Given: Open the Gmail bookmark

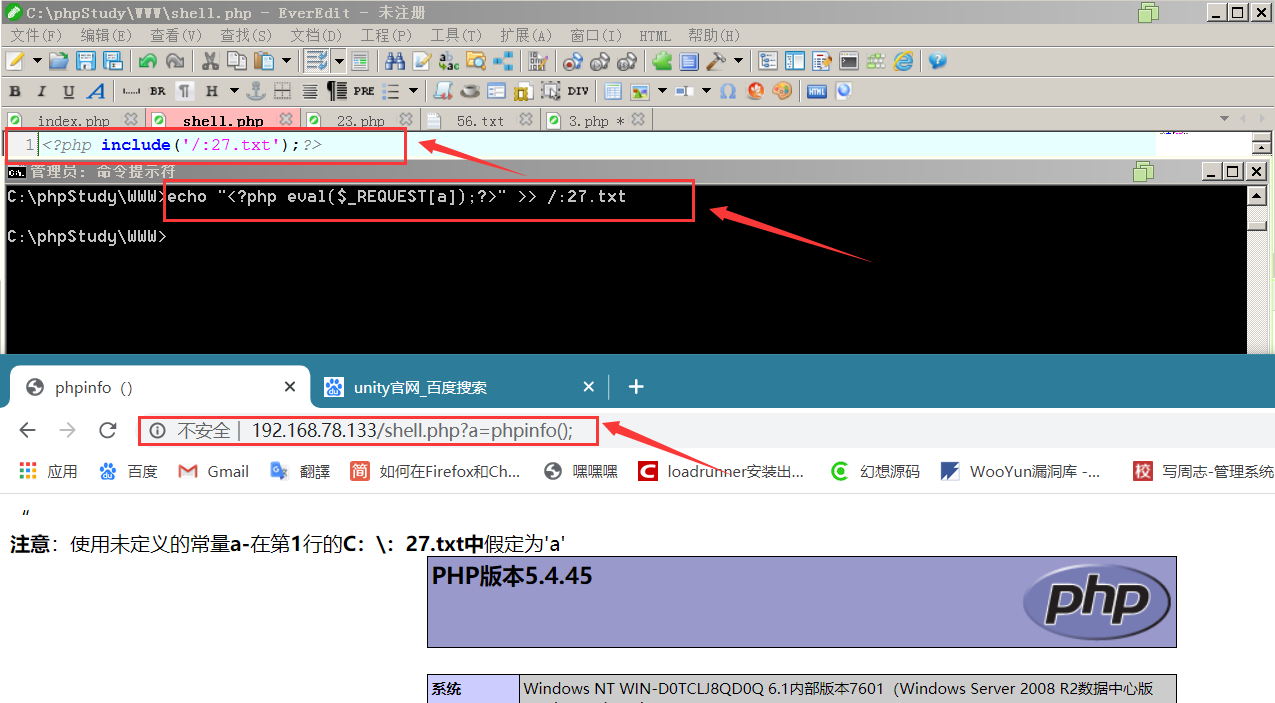Looking at the screenshot, I should coord(213,471).
